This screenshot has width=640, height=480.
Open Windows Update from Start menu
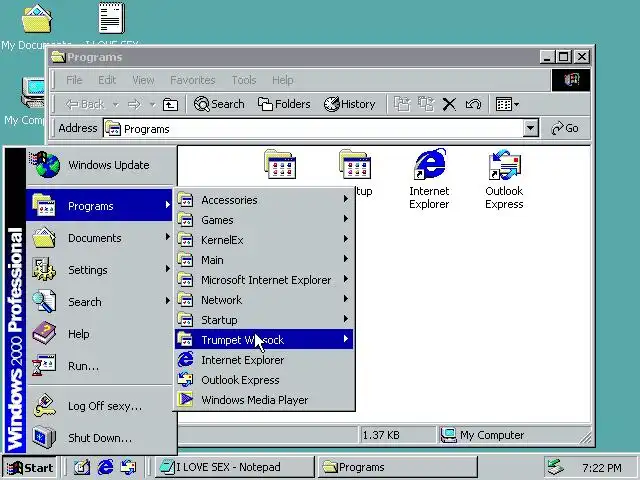[x=101, y=165]
